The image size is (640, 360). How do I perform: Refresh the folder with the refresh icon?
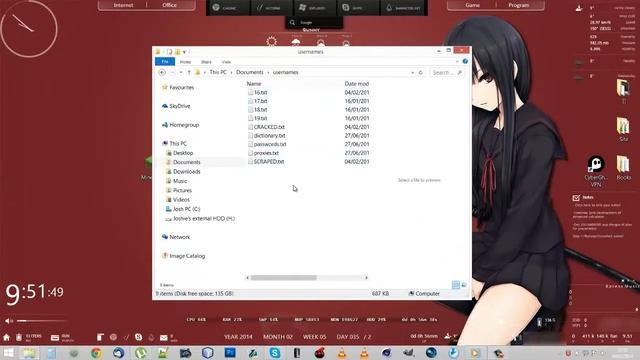coord(420,73)
